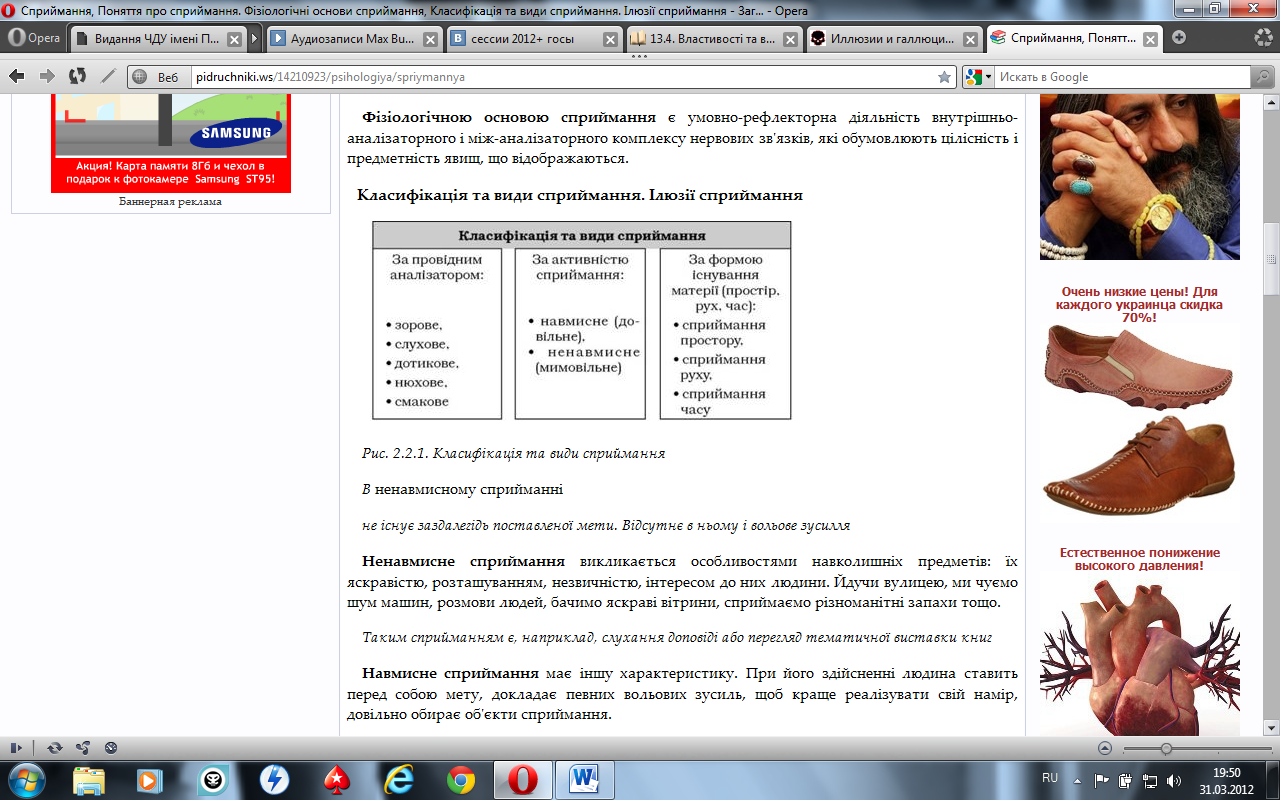Click the Opera taskbar button
Image resolution: width=1280 pixels, height=800 pixels.
coord(523,779)
